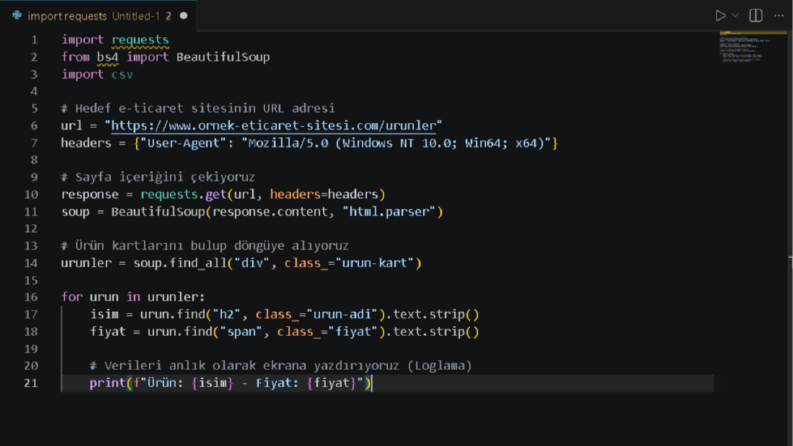Click comment '# Sayfa içeriğini çekiyoruz'
The height and width of the screenshot is (446, 793).
coord(158,177)
